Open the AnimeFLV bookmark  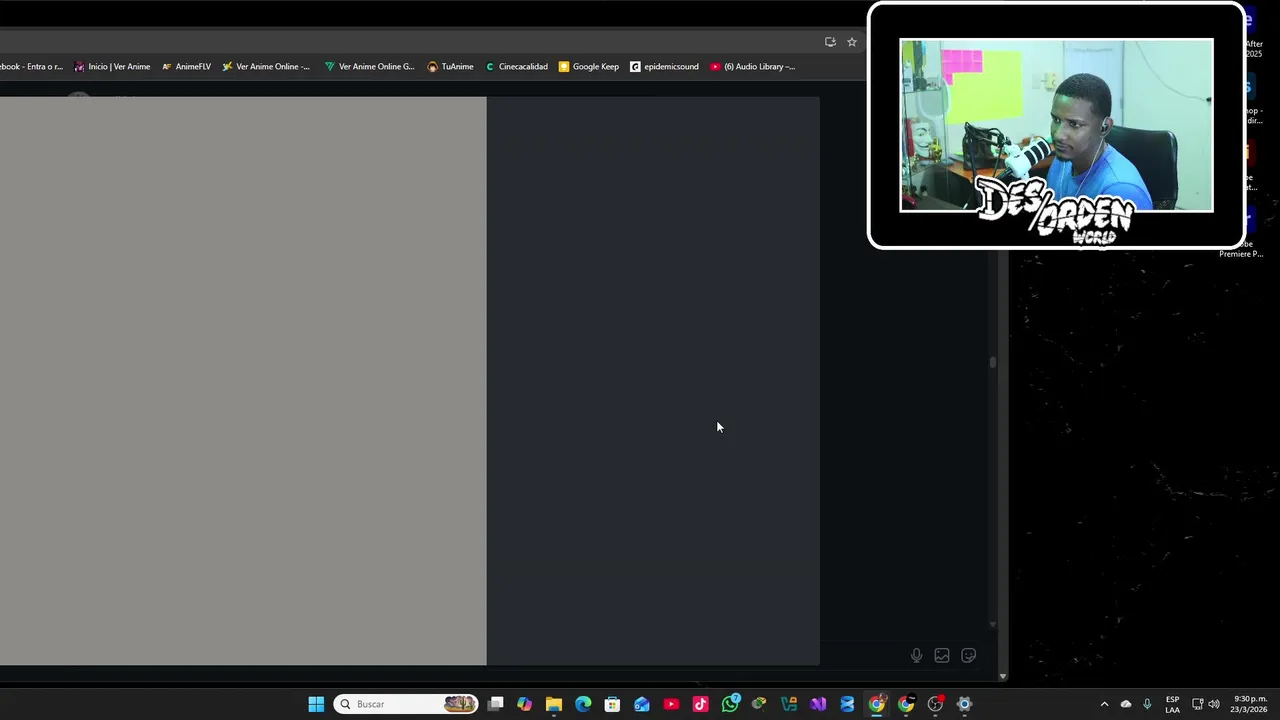click(186, 67)
